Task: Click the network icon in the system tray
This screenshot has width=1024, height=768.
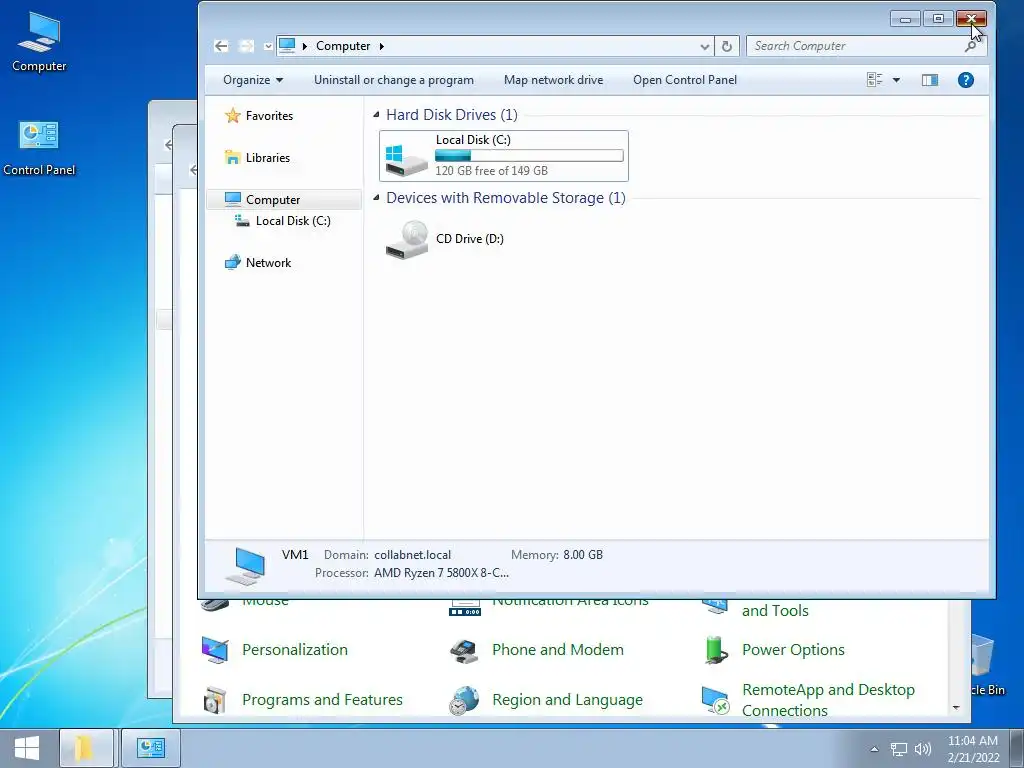Action: (x=899, y=749)
